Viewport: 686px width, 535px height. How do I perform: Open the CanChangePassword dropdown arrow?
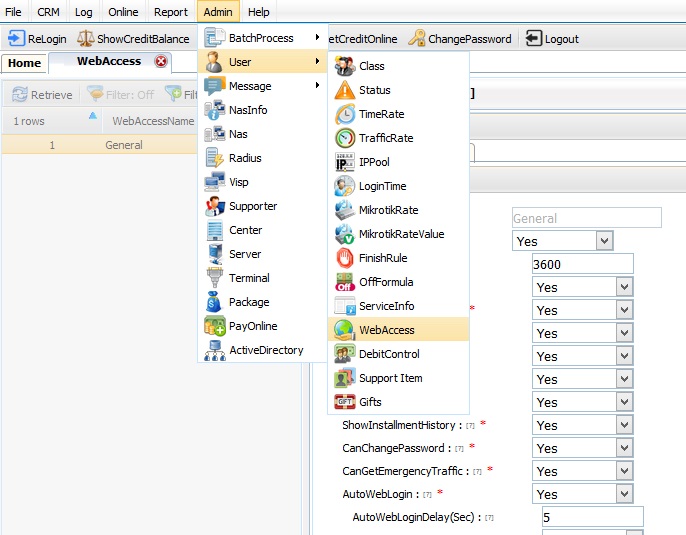point(624,448)
